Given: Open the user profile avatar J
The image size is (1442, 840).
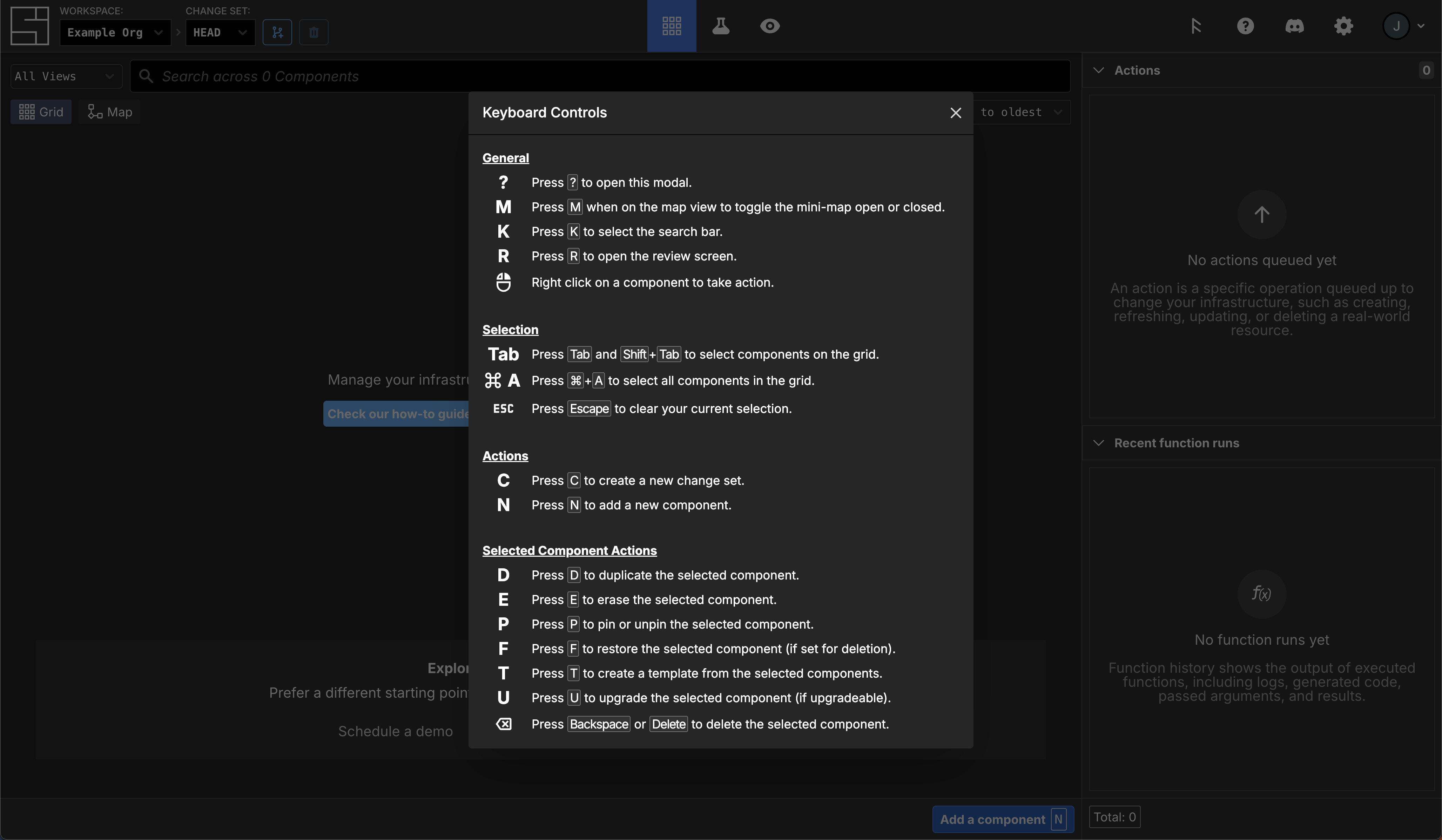Looking at the screenshot, I should coord(1396,26).
